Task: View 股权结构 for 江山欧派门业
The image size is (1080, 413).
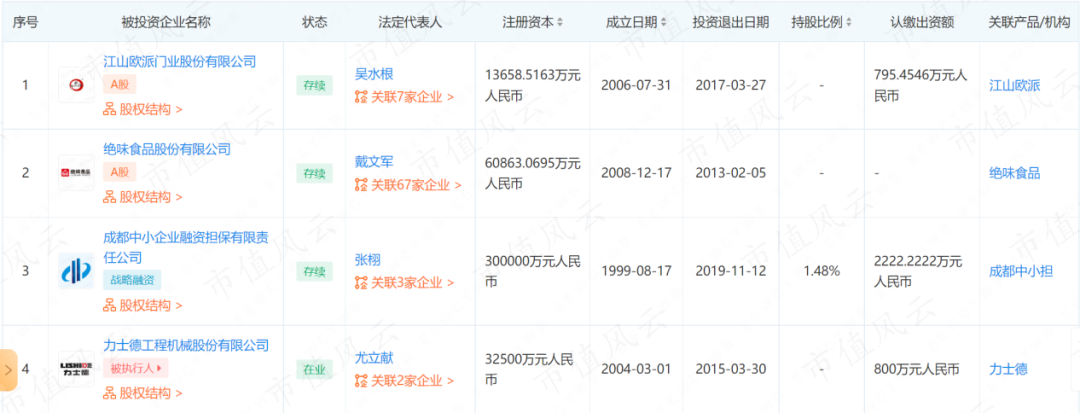Action: tap(143, 109)
